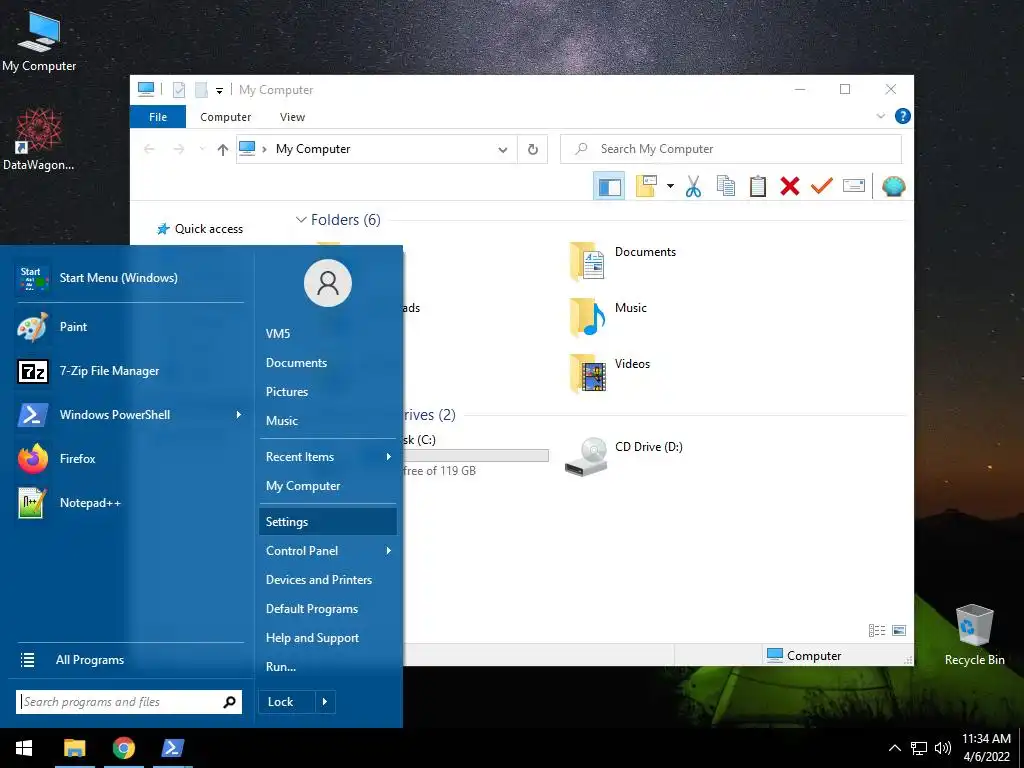Click the Search My Computer field
1024x768 pixels.
[x=731, y=149]
